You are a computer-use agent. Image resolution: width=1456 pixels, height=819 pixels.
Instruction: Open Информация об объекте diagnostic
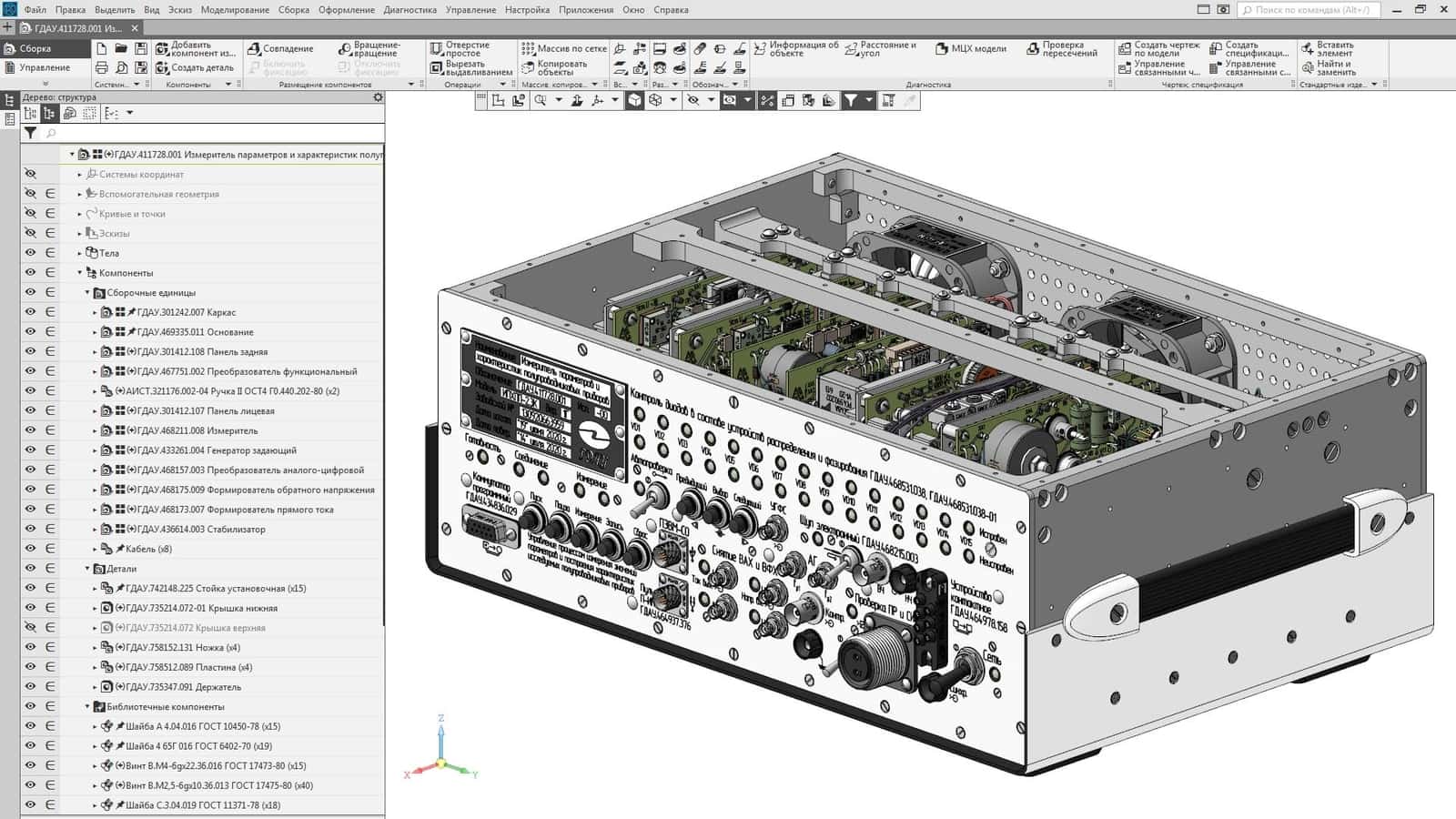pos(797,48)
